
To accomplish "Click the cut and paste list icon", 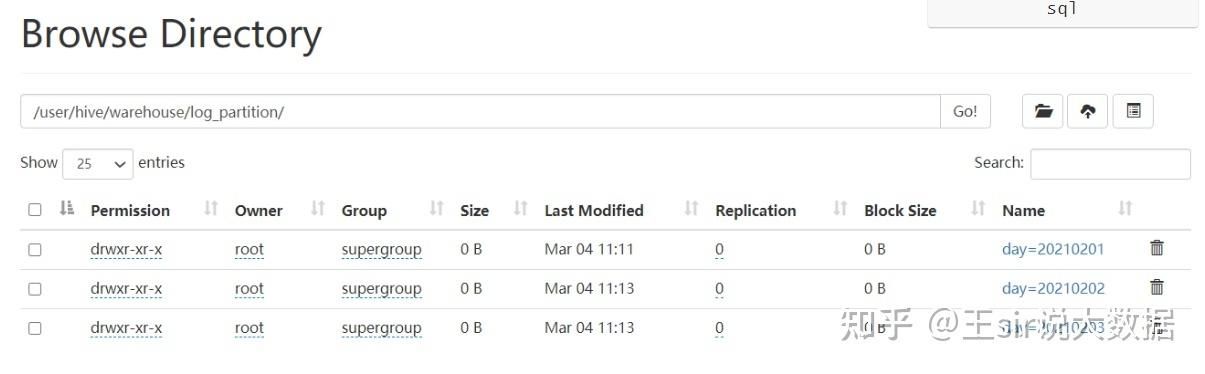I will pyautogui.click(x=1133, y=112).
